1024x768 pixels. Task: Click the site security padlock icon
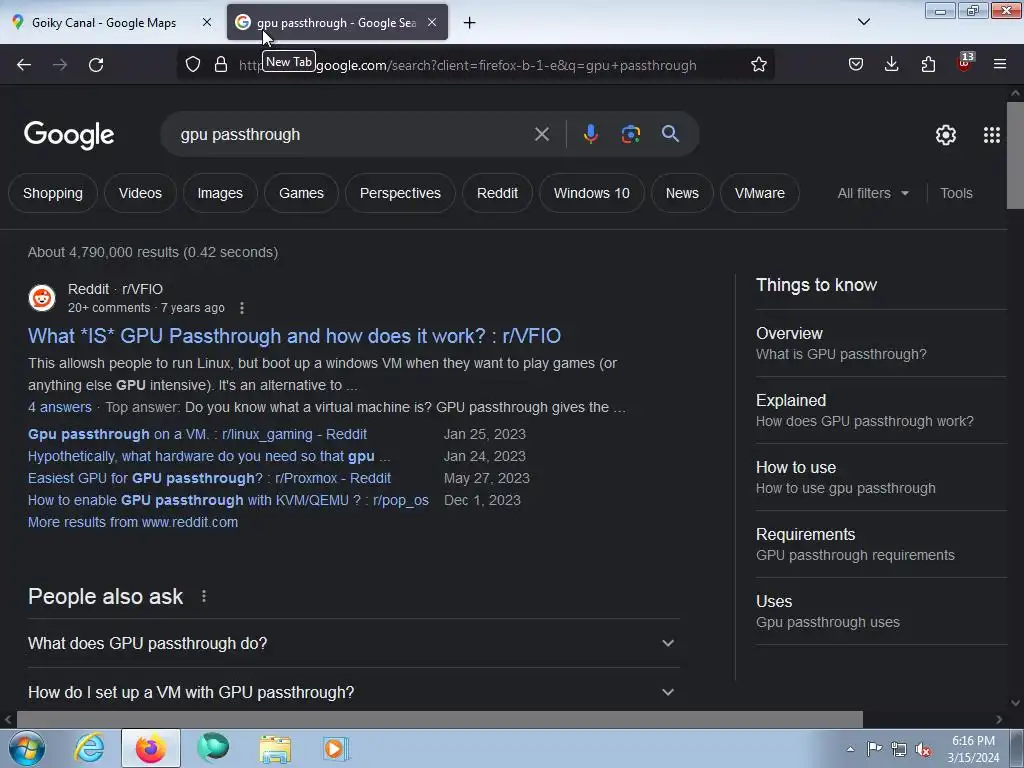click(221, 65)
